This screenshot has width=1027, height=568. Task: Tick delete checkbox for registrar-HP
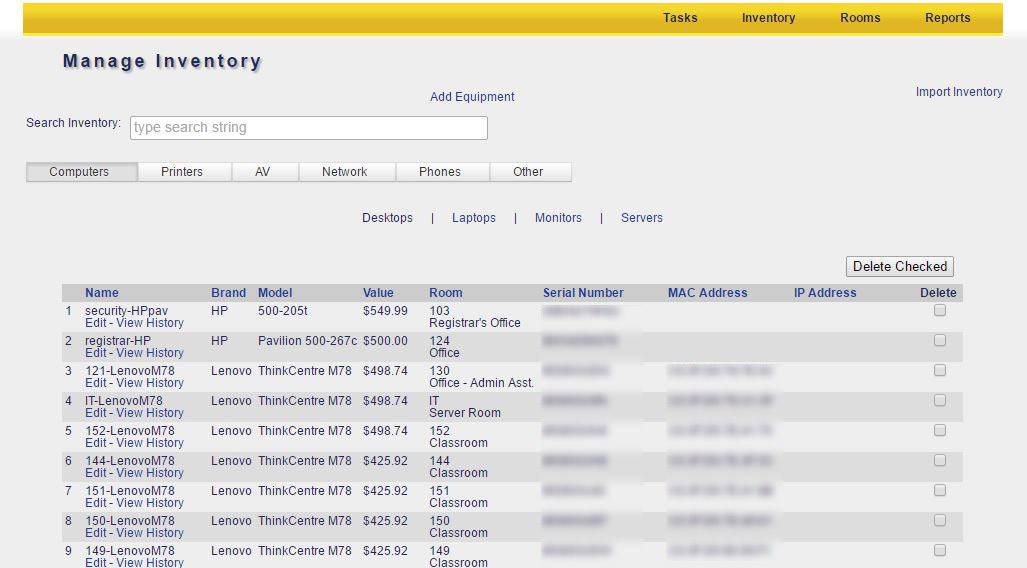[x=939, y=341]
